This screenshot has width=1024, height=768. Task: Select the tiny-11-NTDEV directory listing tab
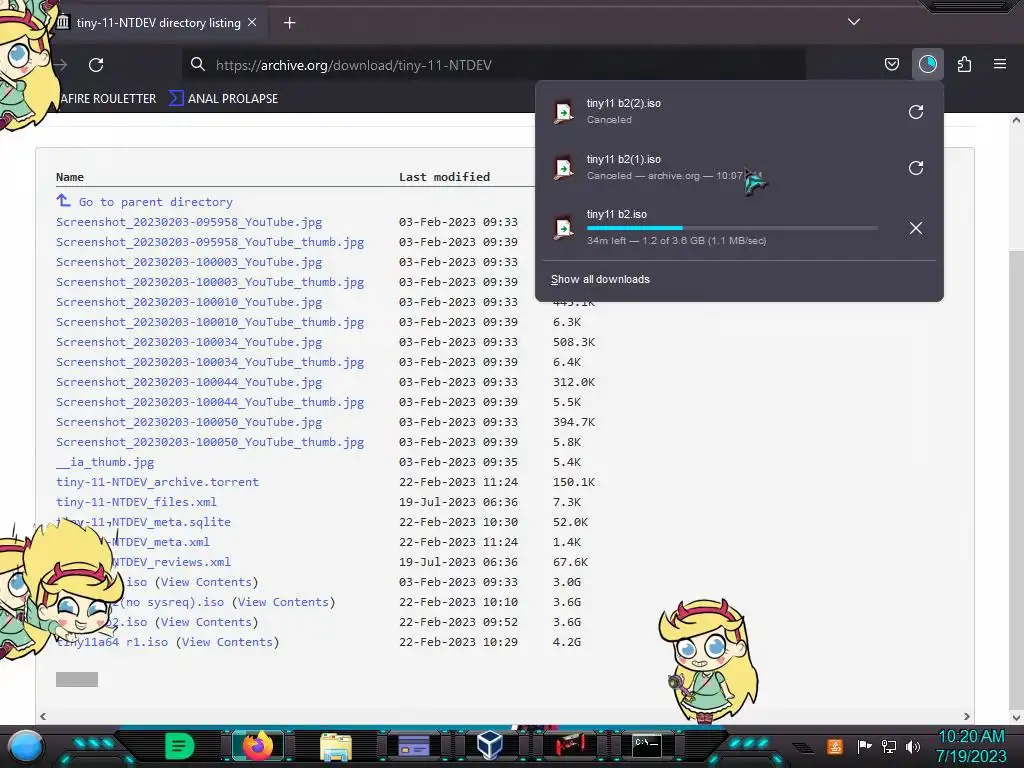pyautogui.click(x=157, y=23)
